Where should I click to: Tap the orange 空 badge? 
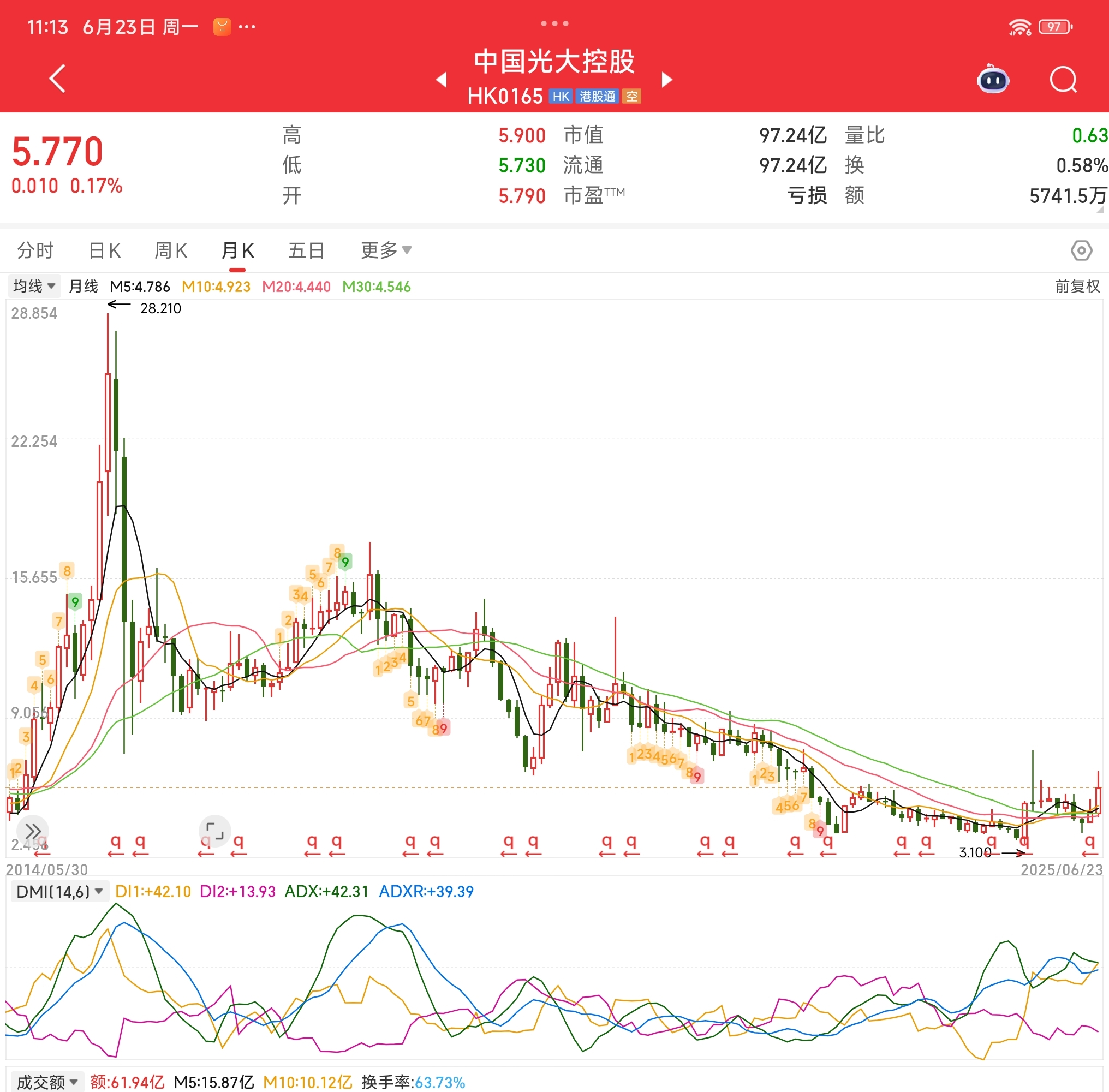[632, 97]
